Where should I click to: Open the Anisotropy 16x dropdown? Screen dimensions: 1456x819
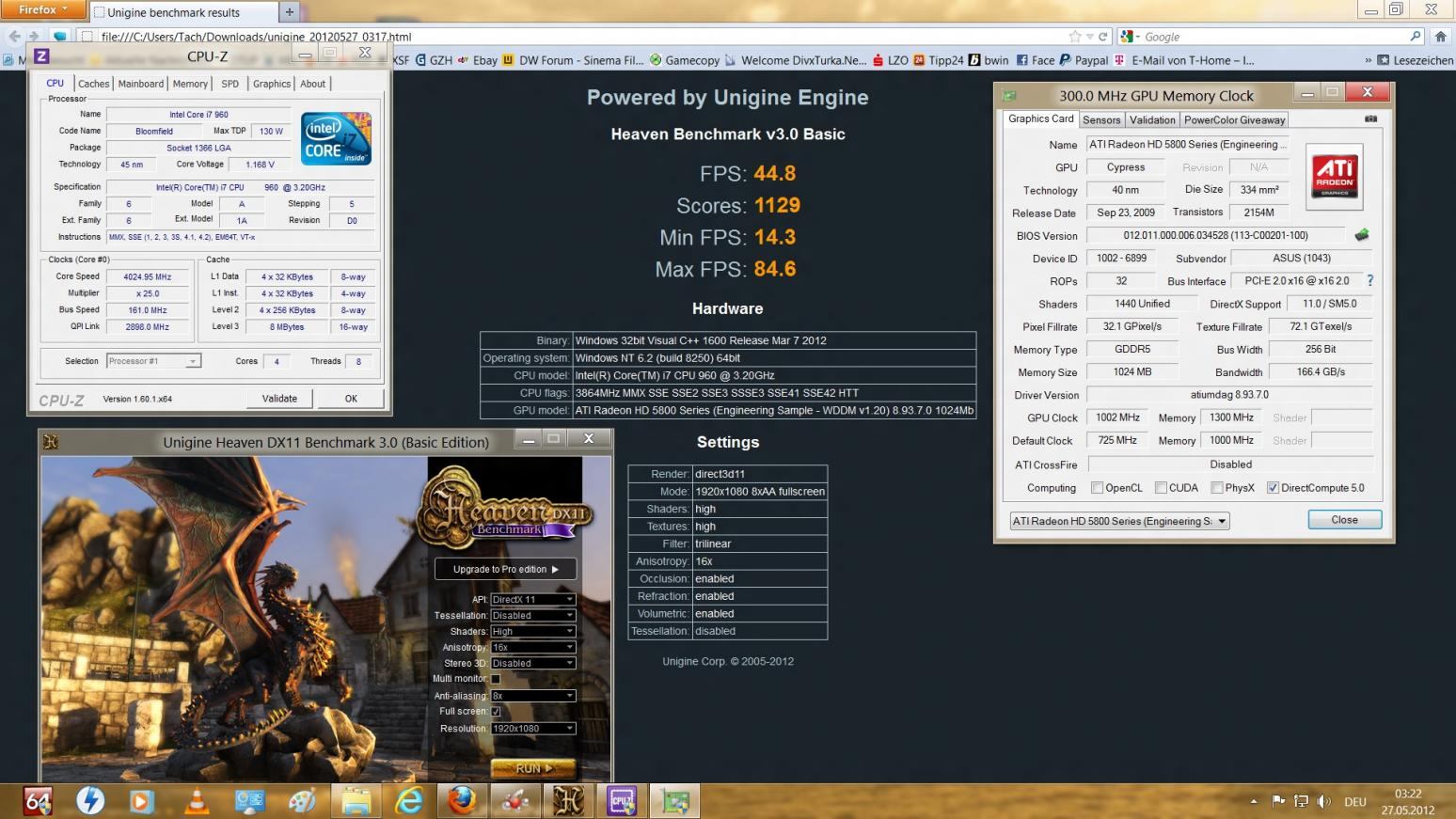point(532,647)
